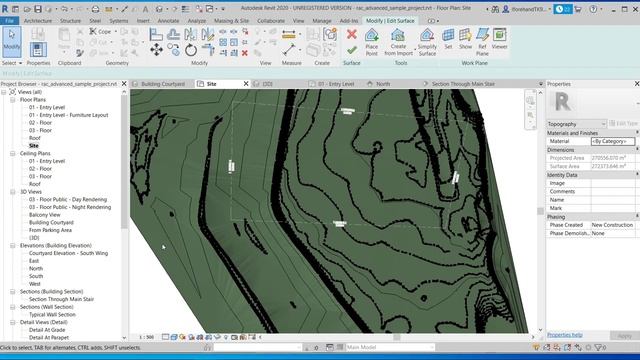The width and height of the screenshot is (640, 360).
Task: Open the File menu
Action: point(9,20)
